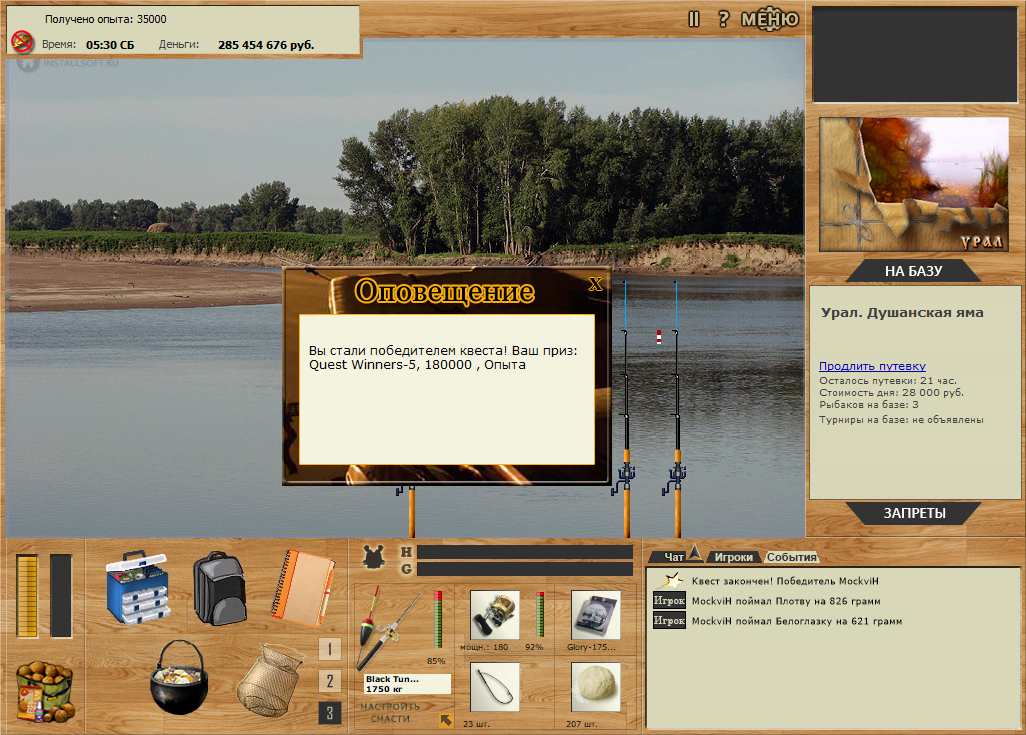Click the Урал. Душанская яма title
1026x735 pixels.
coord(902,313)
